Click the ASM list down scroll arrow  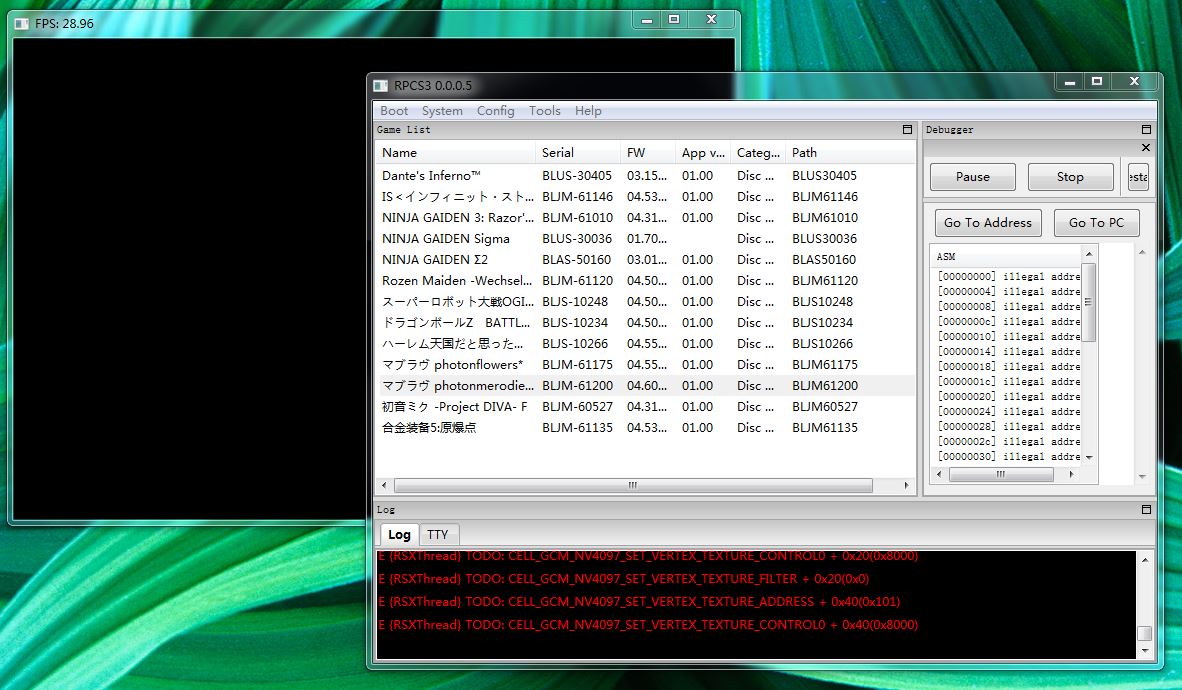pos(1089,457)
